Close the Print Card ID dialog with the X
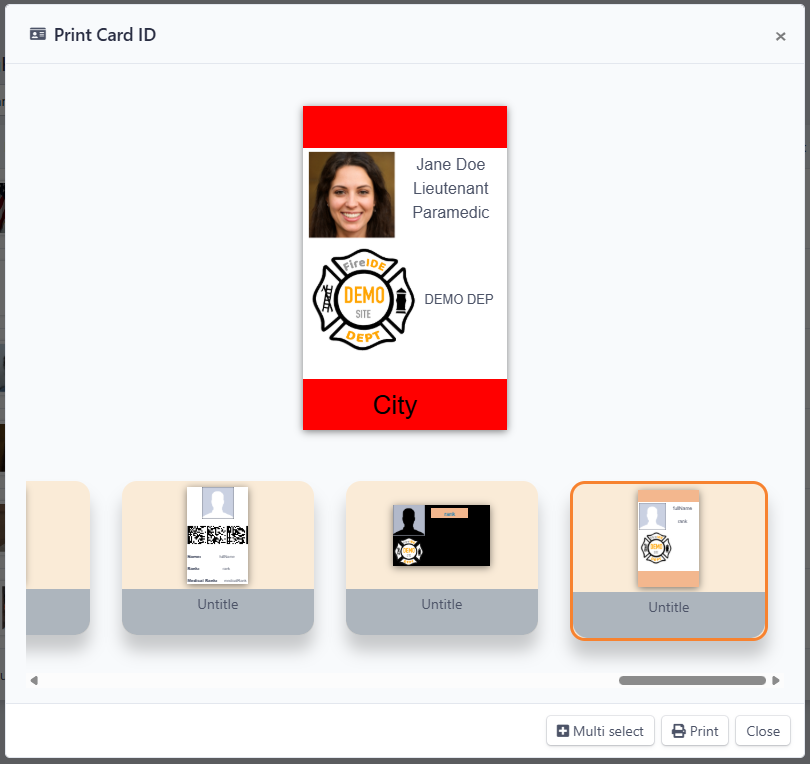810x764 pixels. click(780, 36)
